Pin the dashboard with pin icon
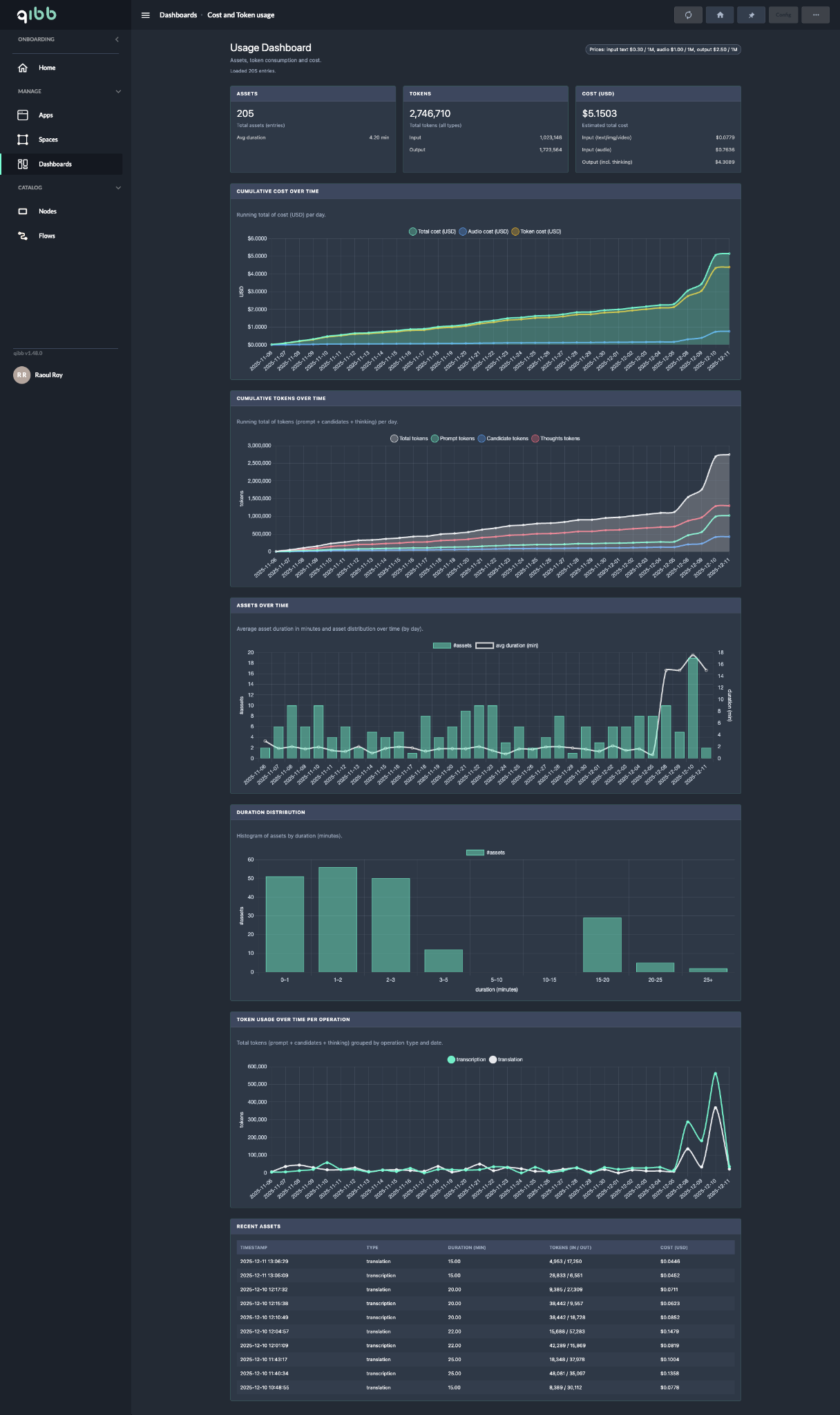Image resolution: width=840 pixels, height=1415 pixels. (752, 15)
